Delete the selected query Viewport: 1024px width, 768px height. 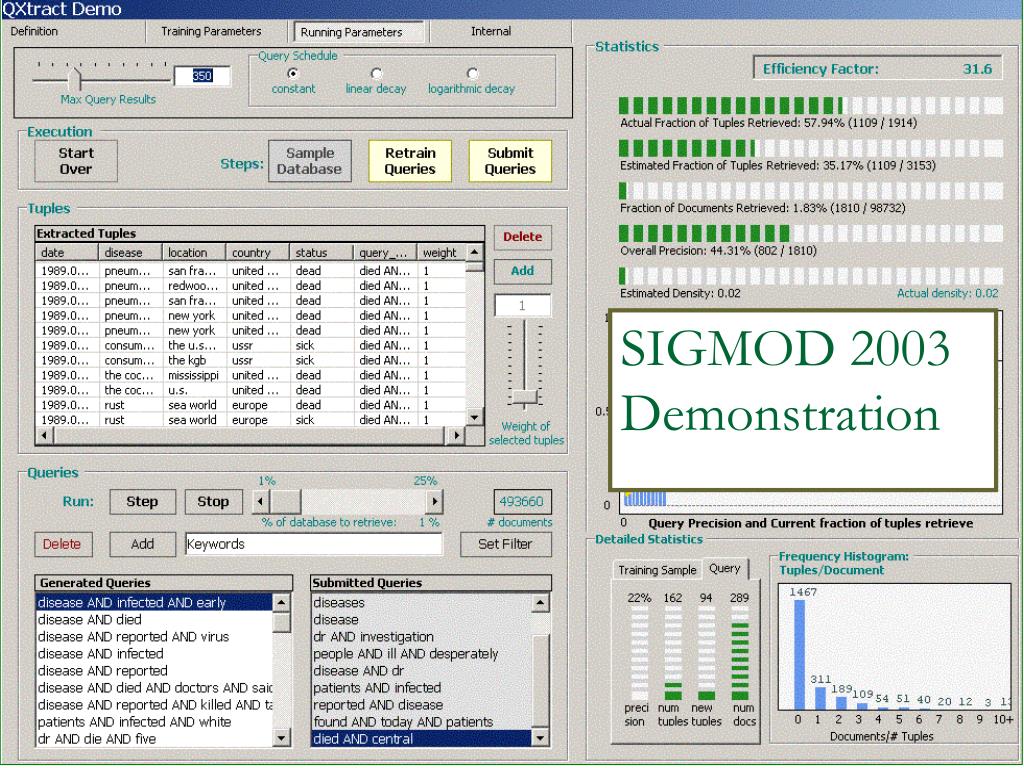click(63, 544)
